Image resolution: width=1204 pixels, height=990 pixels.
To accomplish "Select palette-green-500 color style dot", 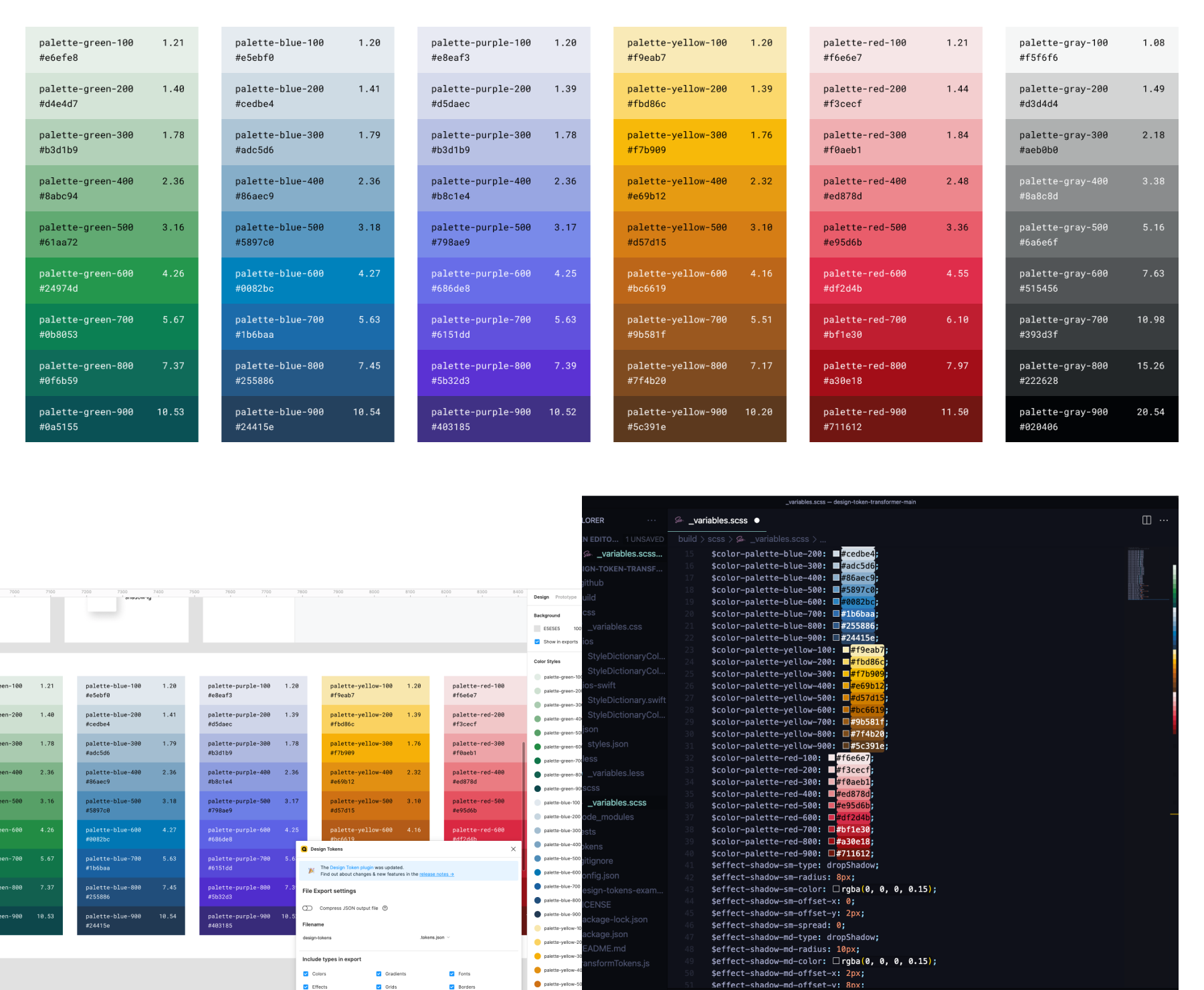I will click(538, 733).
